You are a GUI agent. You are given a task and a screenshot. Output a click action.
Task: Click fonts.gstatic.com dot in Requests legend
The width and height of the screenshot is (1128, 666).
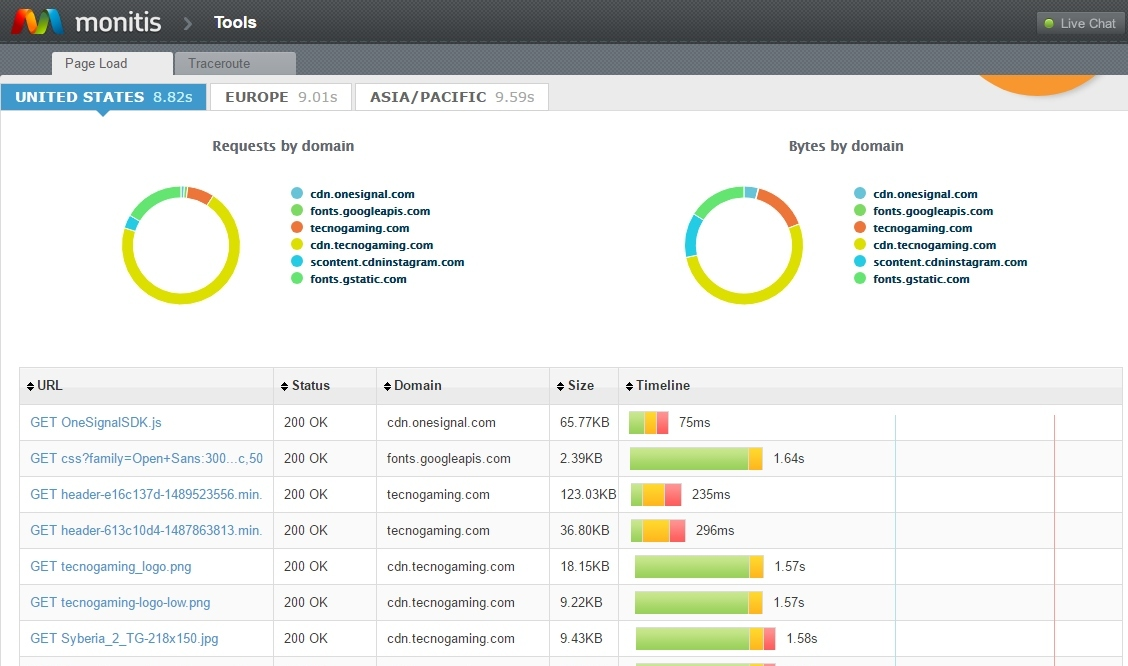click(297, 278)
